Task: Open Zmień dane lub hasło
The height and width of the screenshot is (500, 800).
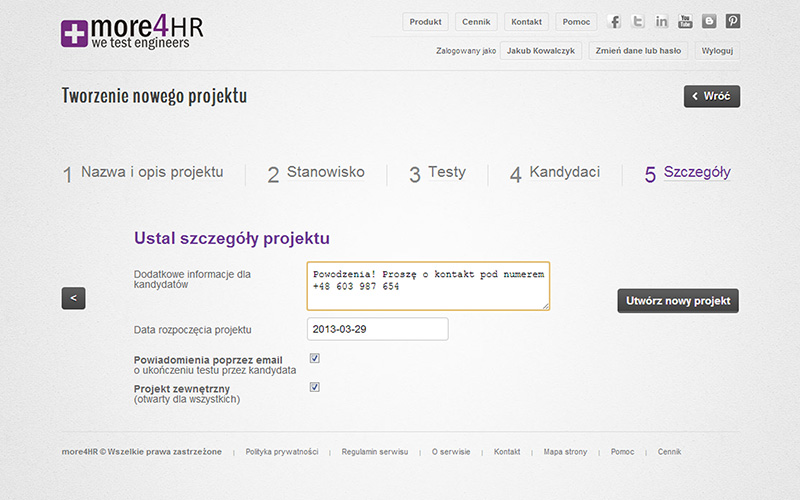Action: (638, 51)
